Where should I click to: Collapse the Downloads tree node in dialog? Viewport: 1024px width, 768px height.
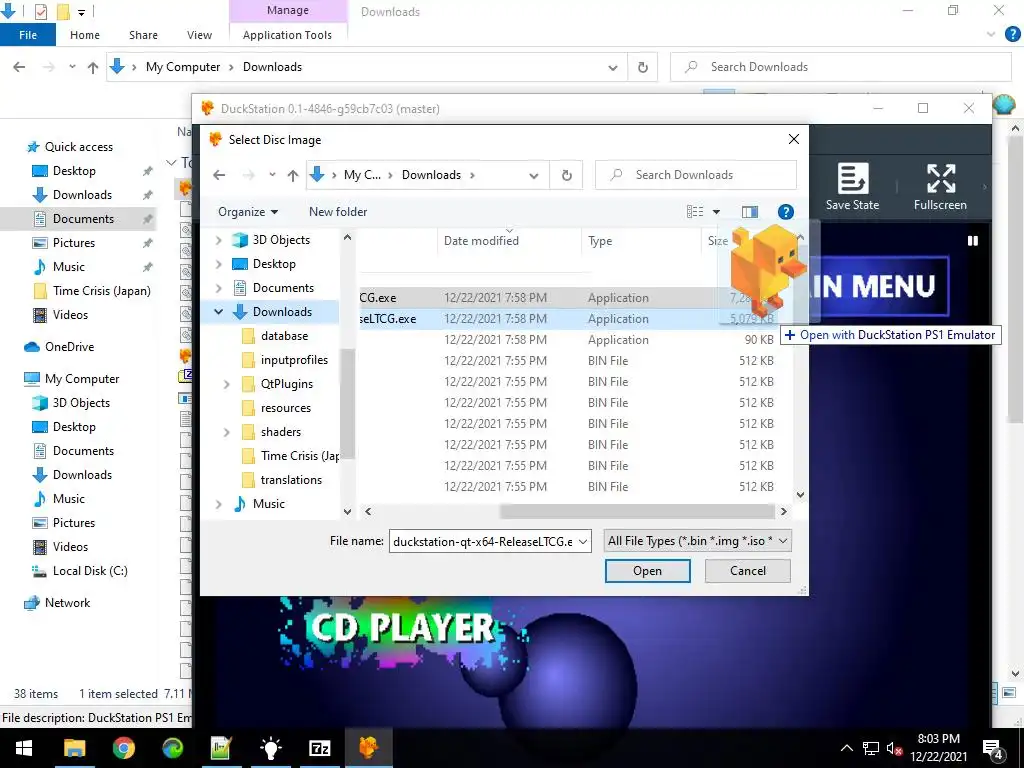click(219, 312)
